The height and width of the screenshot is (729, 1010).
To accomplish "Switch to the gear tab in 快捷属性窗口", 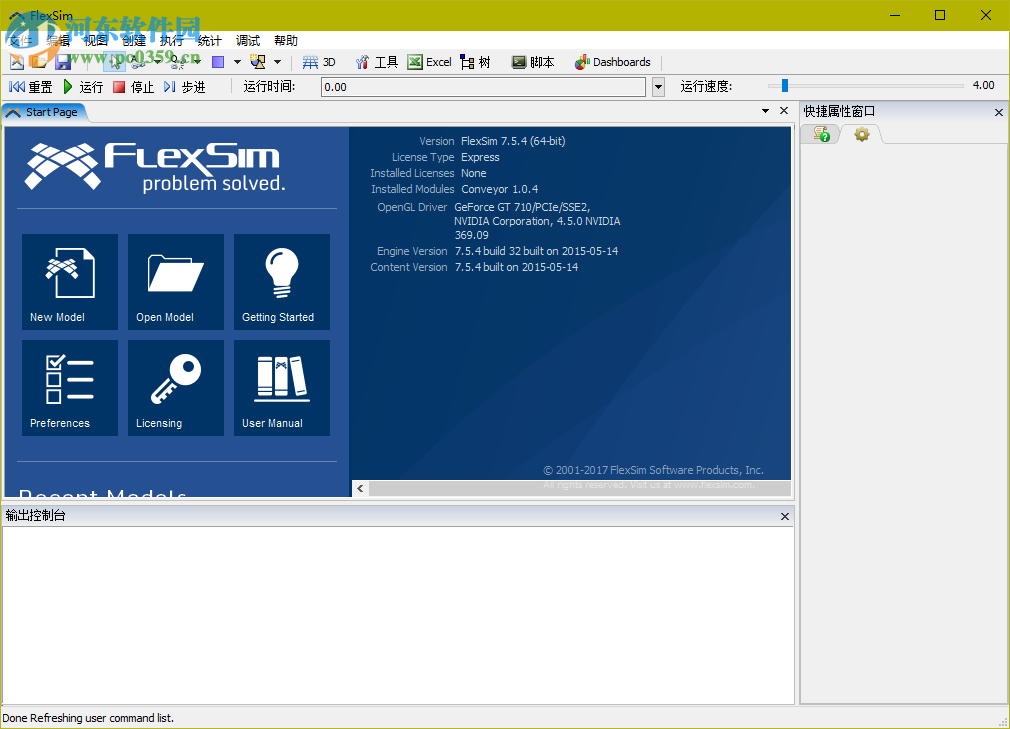I will pos(862,133).
